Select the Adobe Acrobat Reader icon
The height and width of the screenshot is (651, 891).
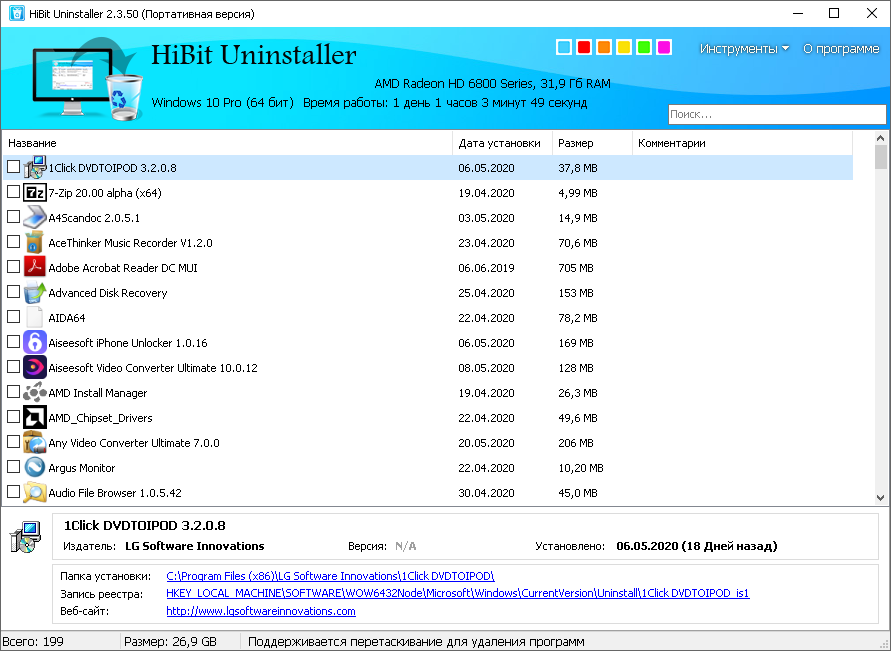coord(35,267)
